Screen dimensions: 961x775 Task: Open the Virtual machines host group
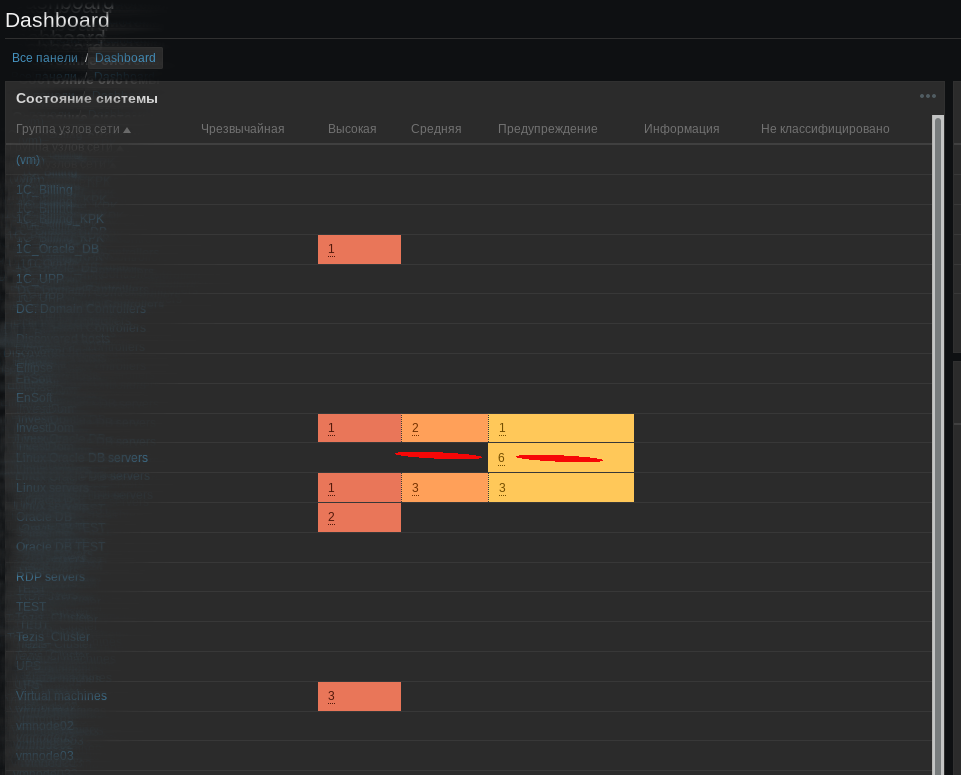point(61,696)
